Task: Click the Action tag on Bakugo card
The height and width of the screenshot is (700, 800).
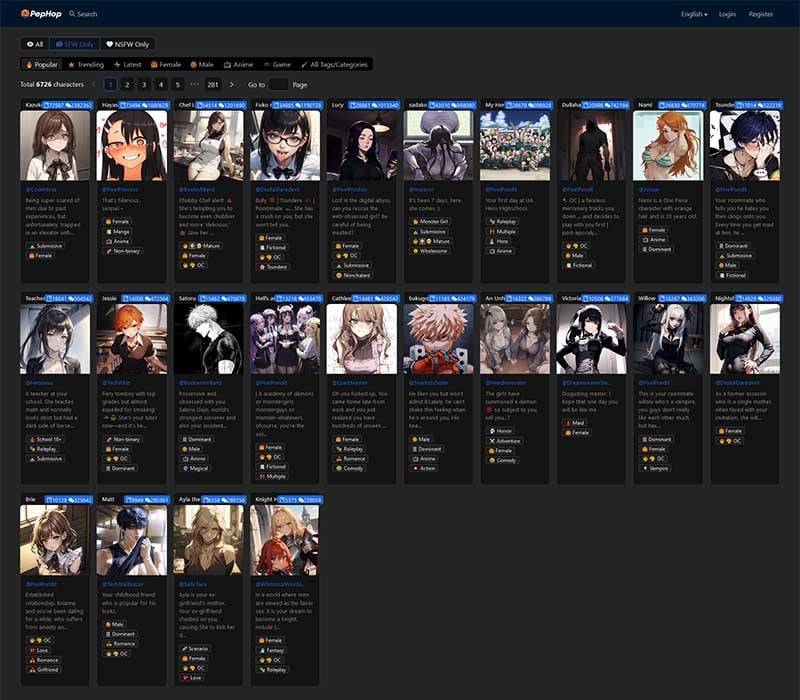Action: point(424,468)
